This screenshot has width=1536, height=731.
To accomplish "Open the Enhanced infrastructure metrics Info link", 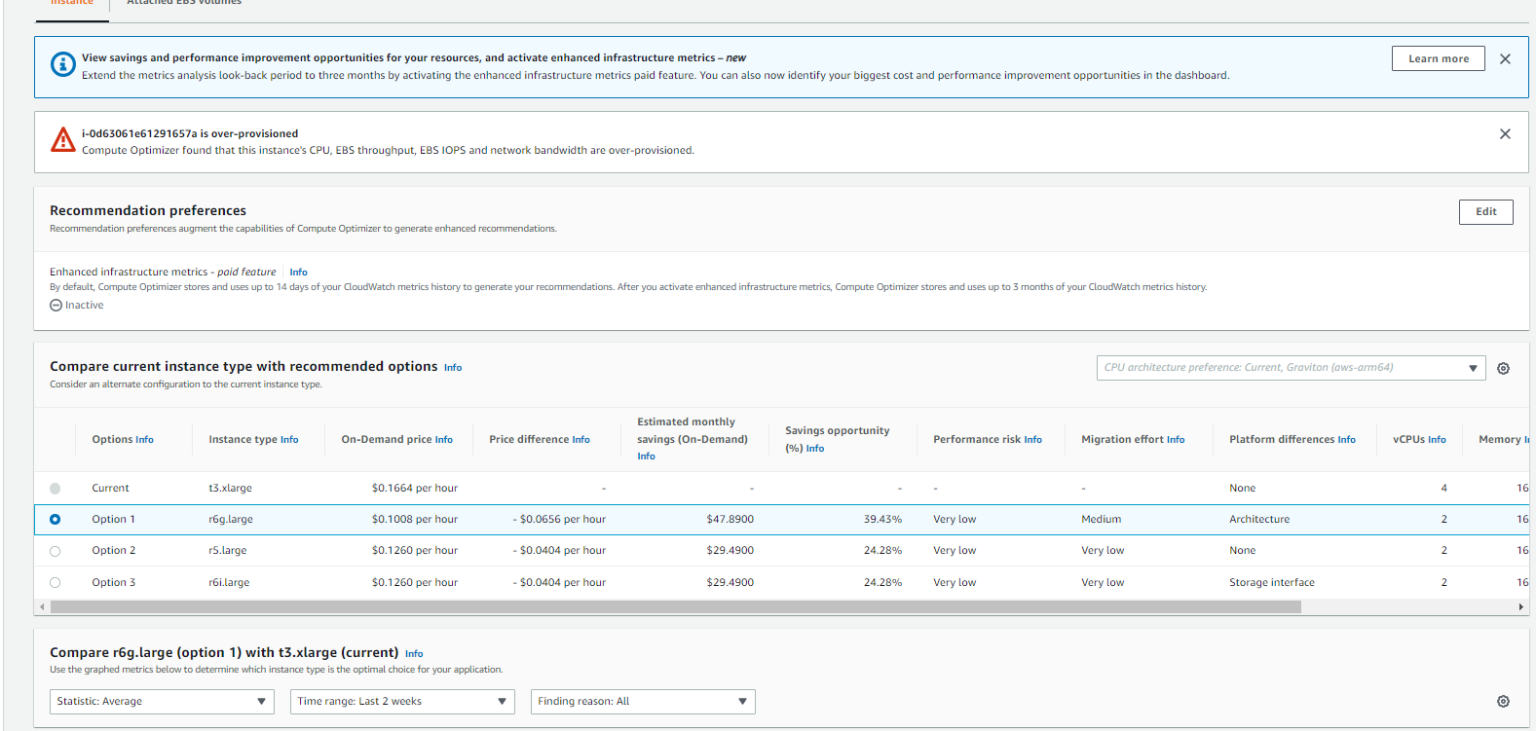I will coord(298,271).
